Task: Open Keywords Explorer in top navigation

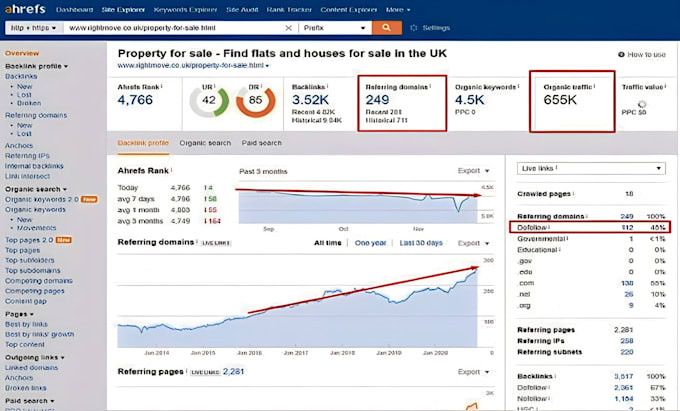Action: [x=186, y=10]
